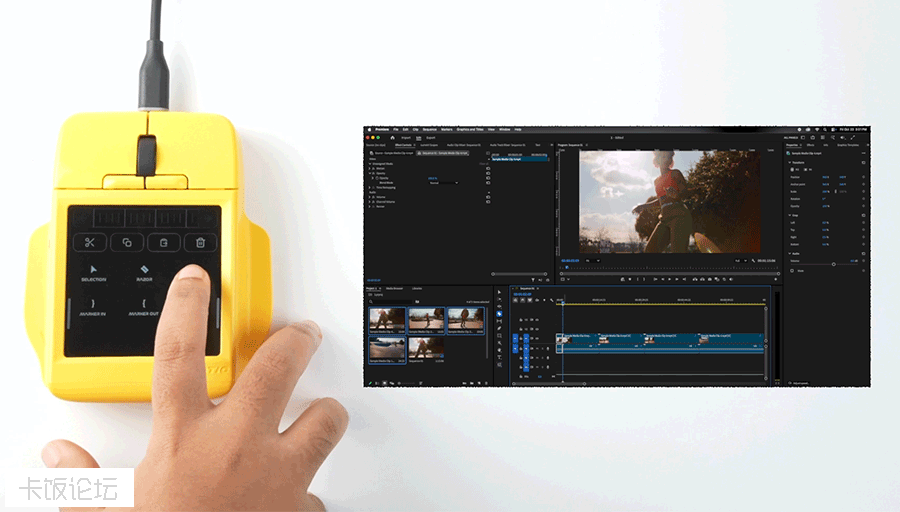Select the Slip tool
This screenshot has width=900, height=512.
499,321
